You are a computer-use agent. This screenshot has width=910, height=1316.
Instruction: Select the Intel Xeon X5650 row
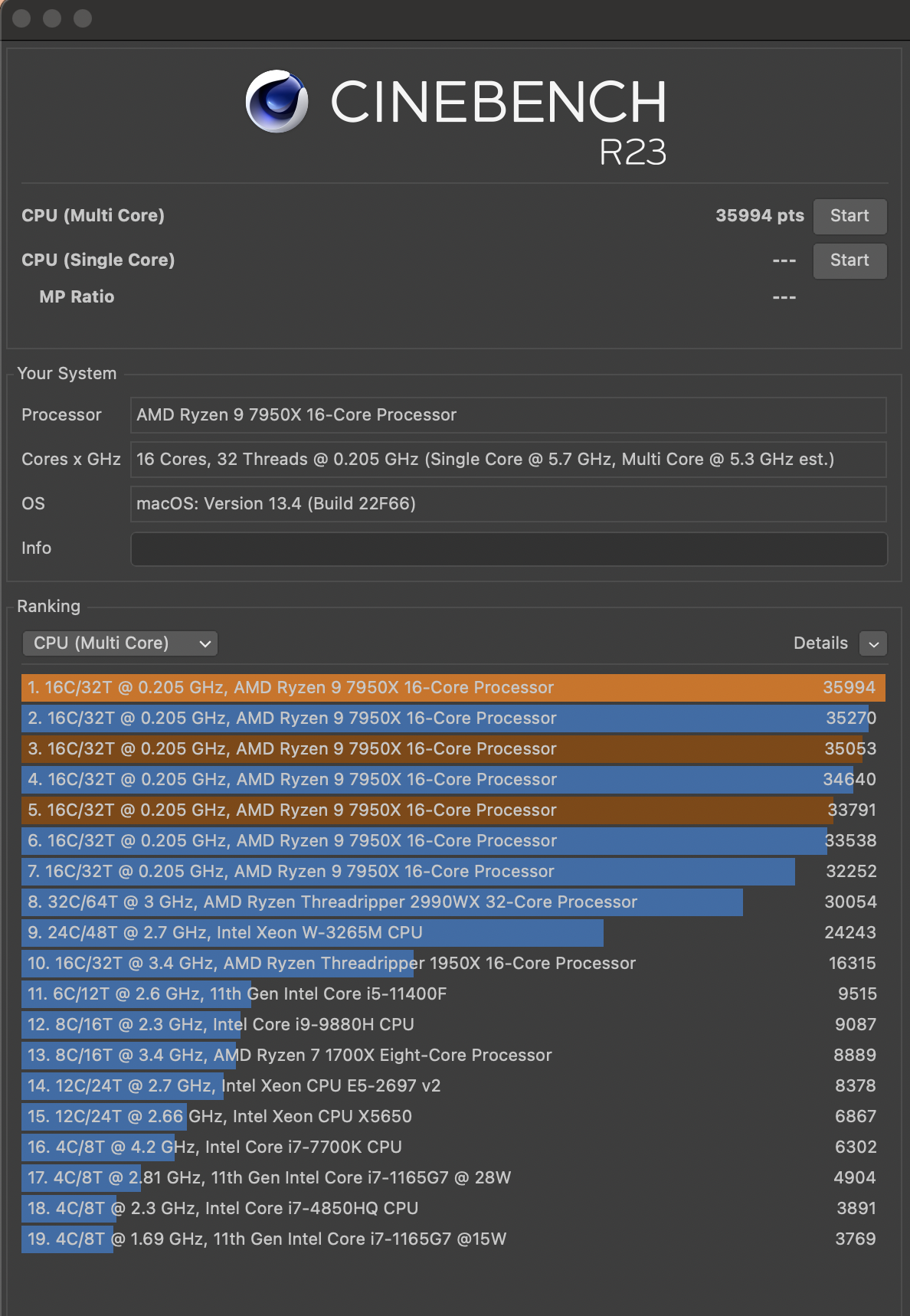click(x=453, y=1117)
